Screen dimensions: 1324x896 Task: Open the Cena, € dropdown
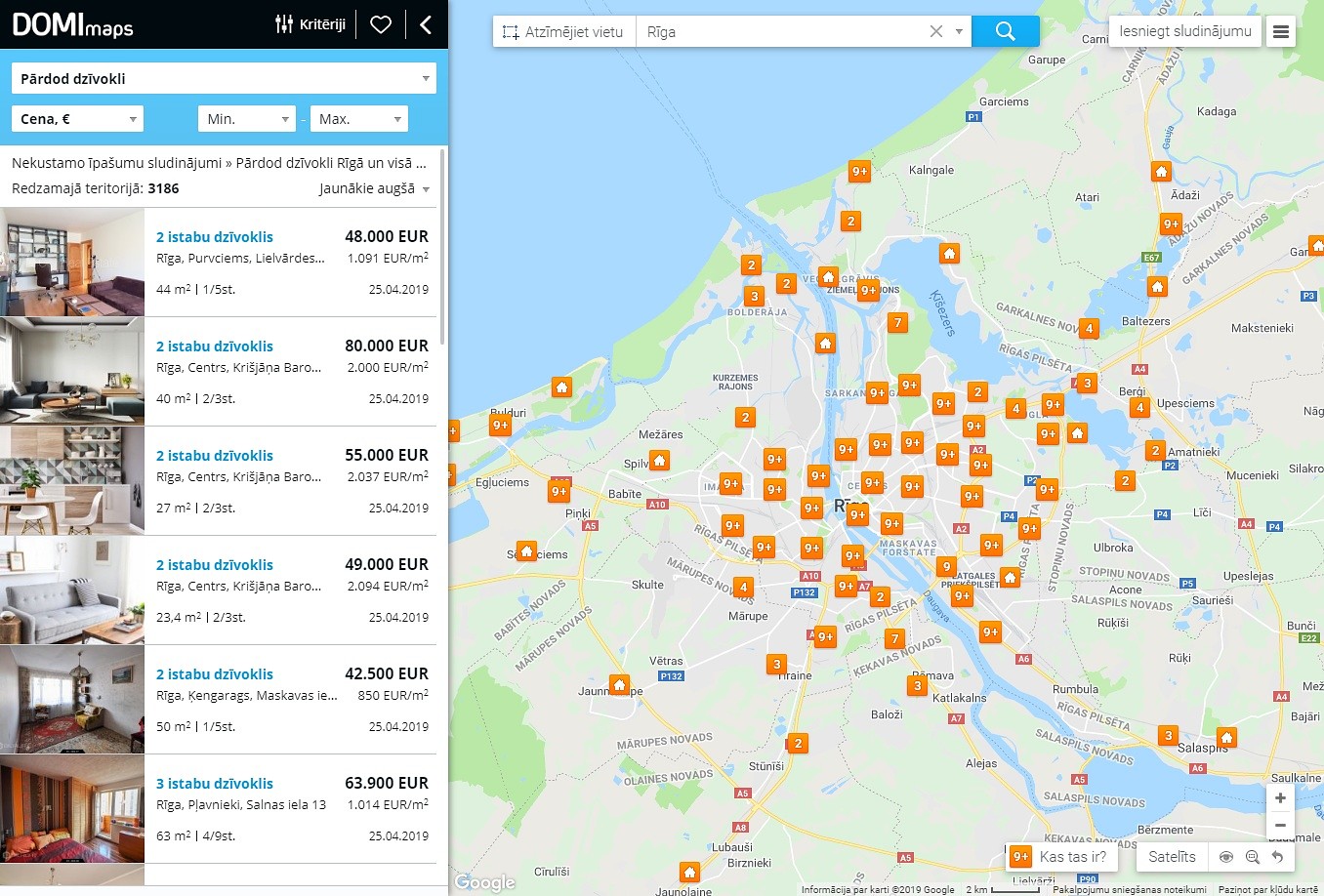(x=77, y=119)
